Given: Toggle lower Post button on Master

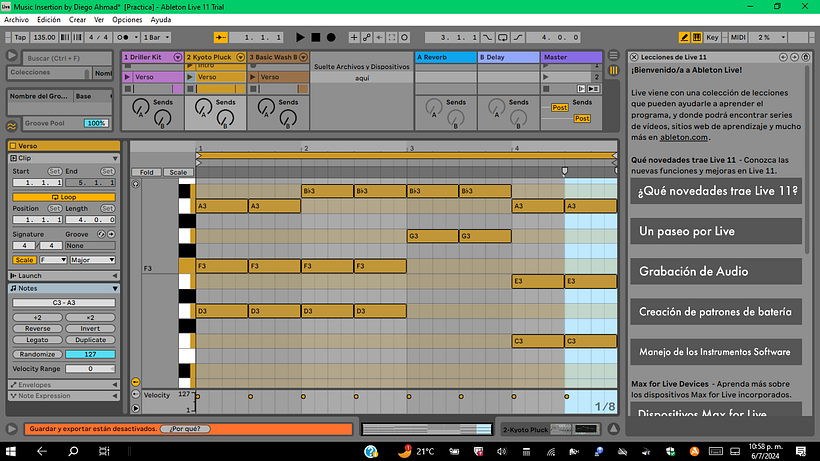Looking at the screenshot, I should point(582,119).
